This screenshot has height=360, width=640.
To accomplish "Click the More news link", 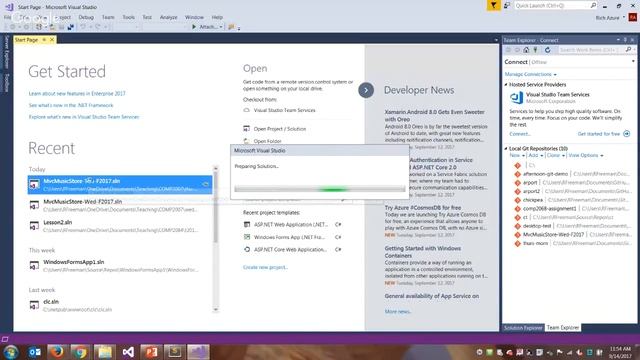I will [x=398, y=311].
